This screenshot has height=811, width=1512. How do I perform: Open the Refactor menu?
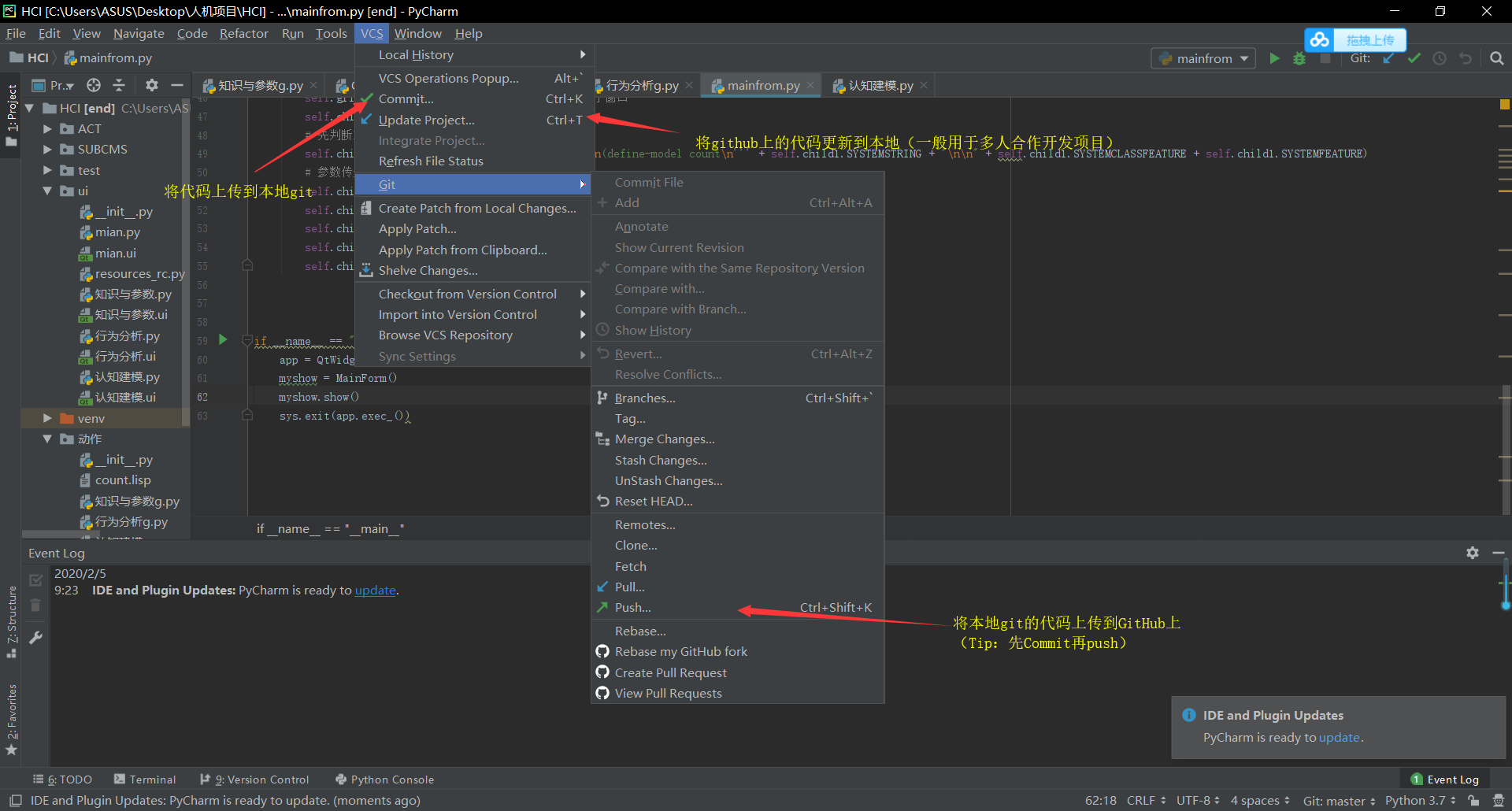[243, 33]
